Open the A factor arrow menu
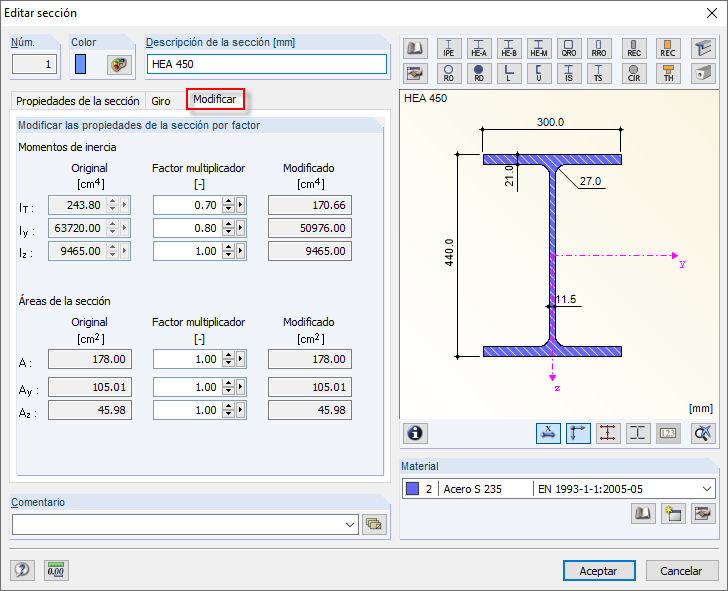The width and height of the screenshot is (728, 591). [240, 359]
